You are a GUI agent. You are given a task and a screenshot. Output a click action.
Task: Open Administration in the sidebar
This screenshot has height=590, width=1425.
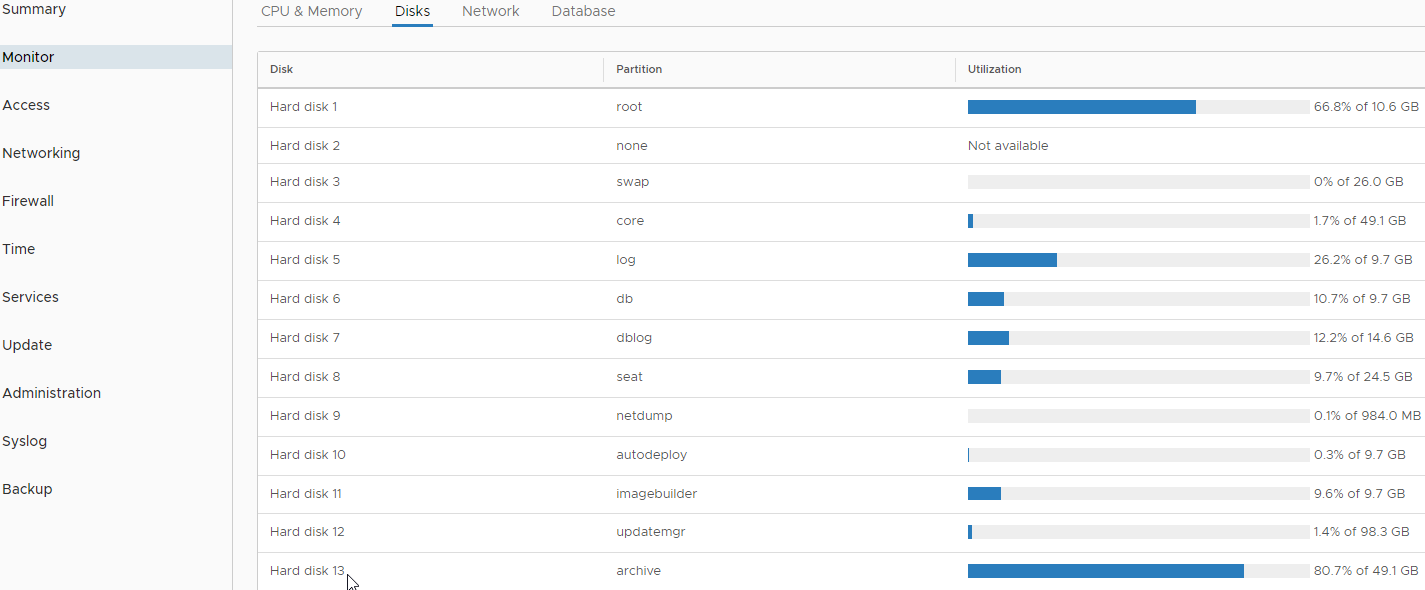coord(51,393)
